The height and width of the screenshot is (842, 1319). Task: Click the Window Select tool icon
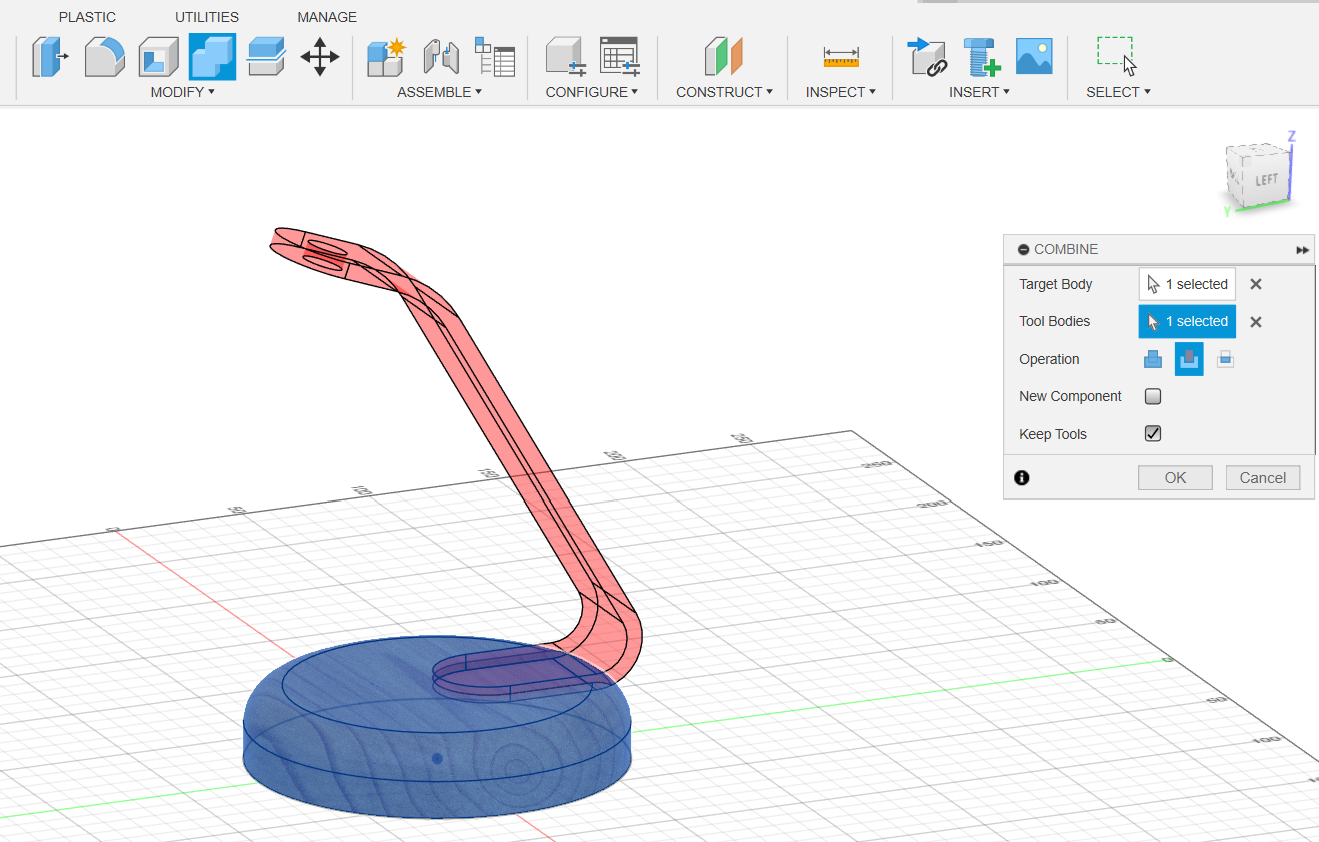1117,57
